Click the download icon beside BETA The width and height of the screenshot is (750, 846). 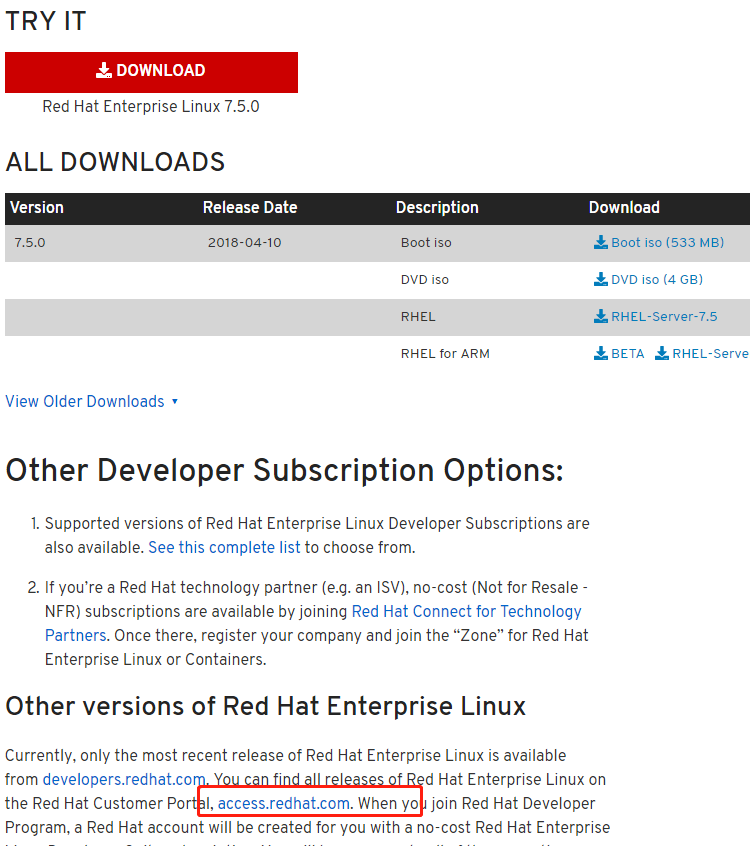[601, 353]
